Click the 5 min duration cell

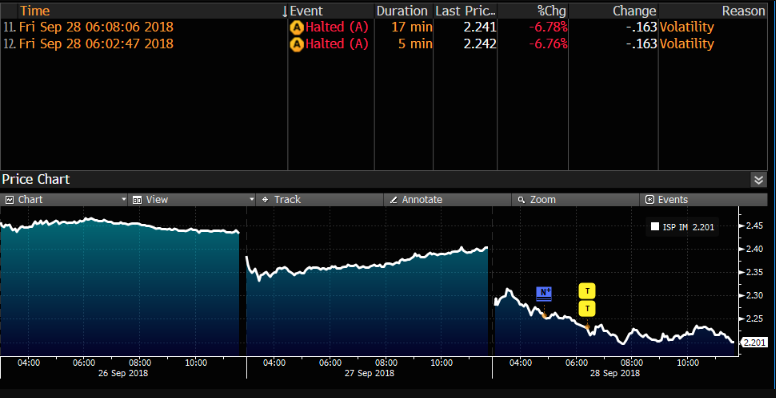point(415,44)
